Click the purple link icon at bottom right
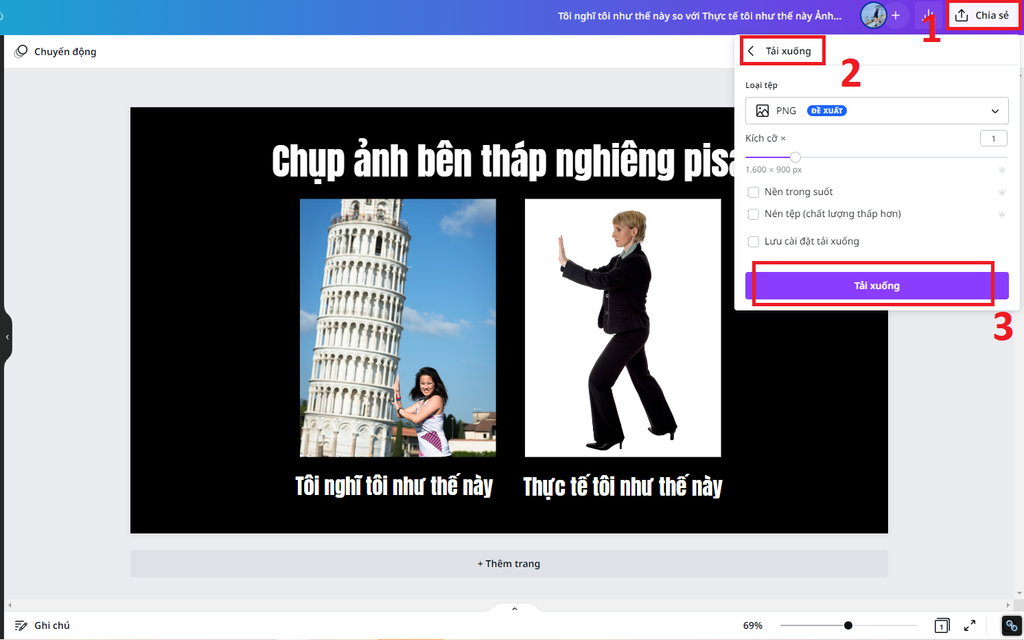The image size is (1024, 640). tap(1009, 624)
